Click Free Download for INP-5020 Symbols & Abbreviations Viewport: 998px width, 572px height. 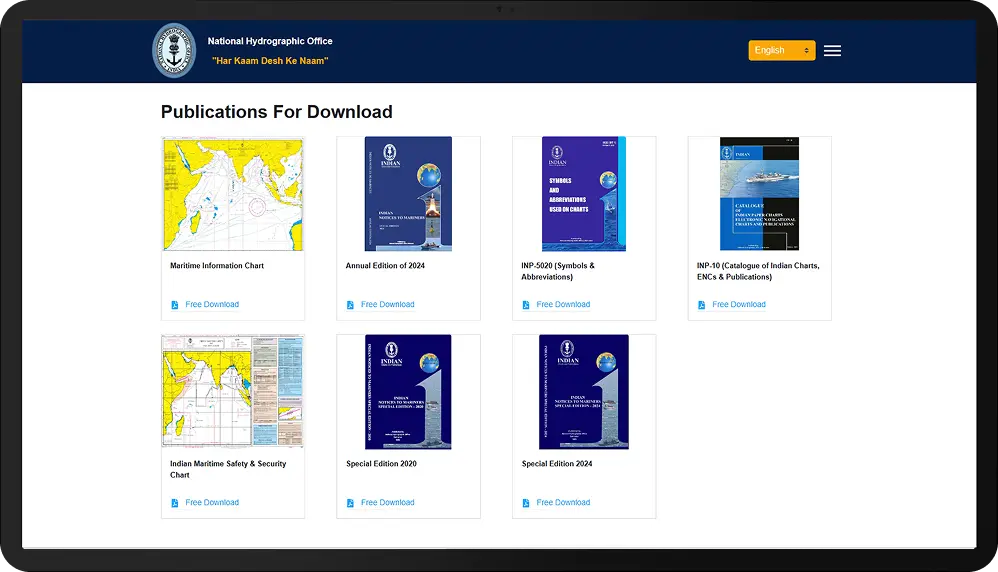[563, 305]
